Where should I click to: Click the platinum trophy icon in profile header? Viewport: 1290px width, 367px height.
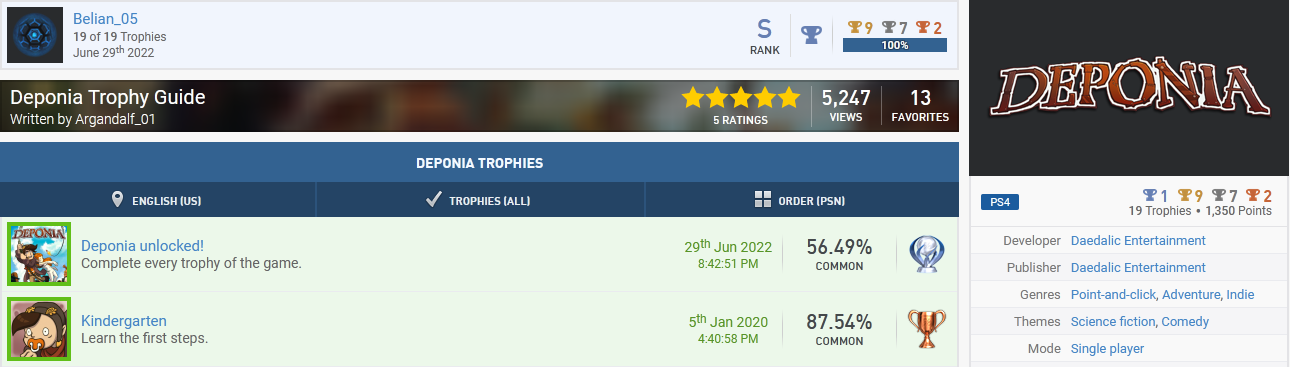[x=812, y=36]
